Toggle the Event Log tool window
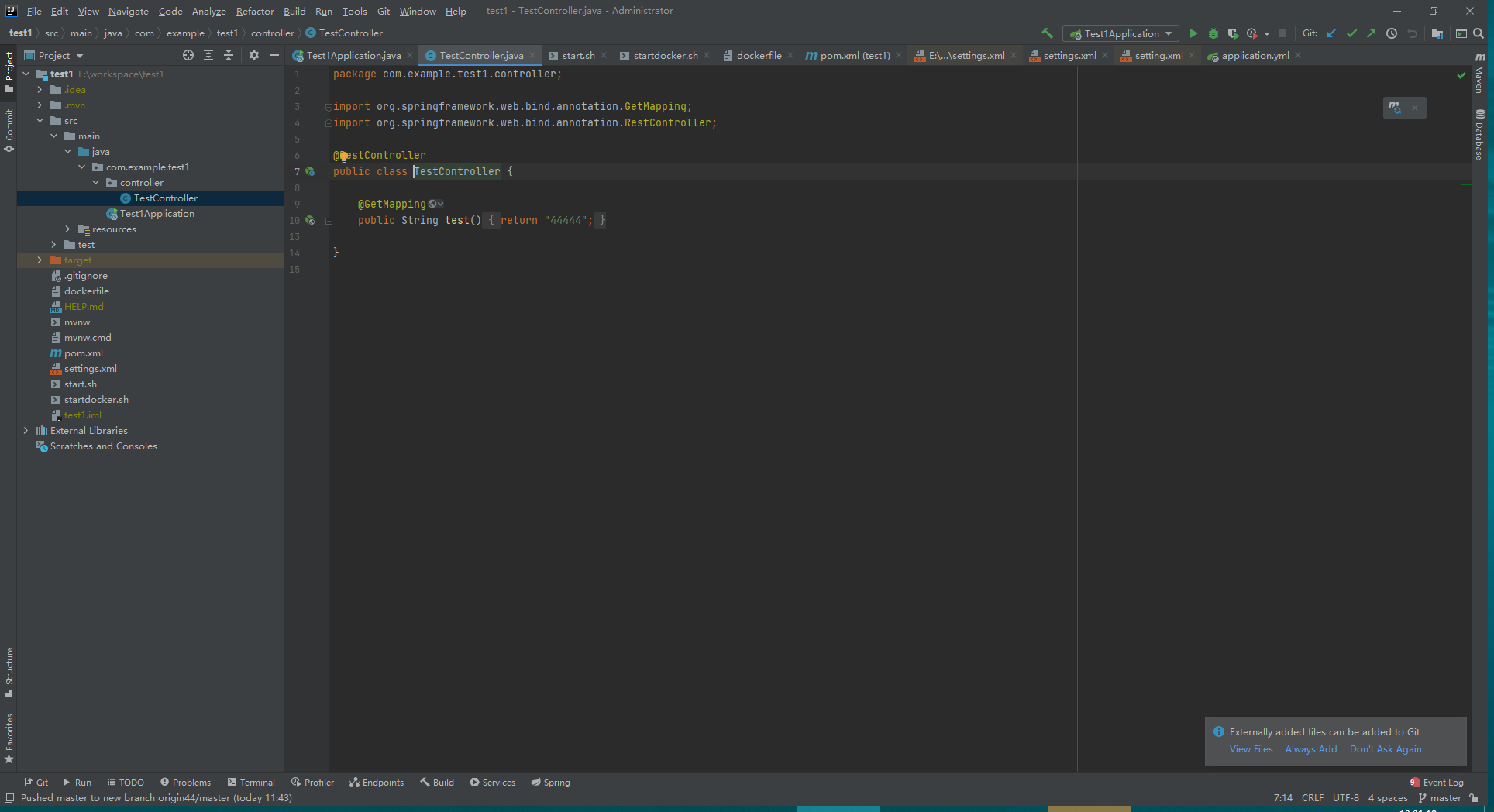Image resolution: width=1494 pixels, height=812 pixels. pos(1437,782)
